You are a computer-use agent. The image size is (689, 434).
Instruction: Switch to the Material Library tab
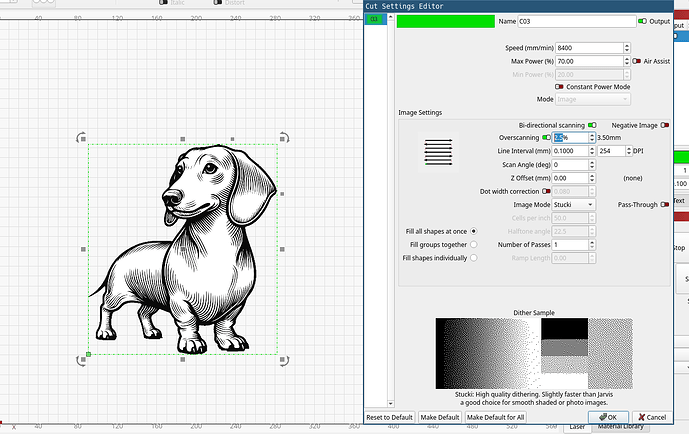click(620, 427)
